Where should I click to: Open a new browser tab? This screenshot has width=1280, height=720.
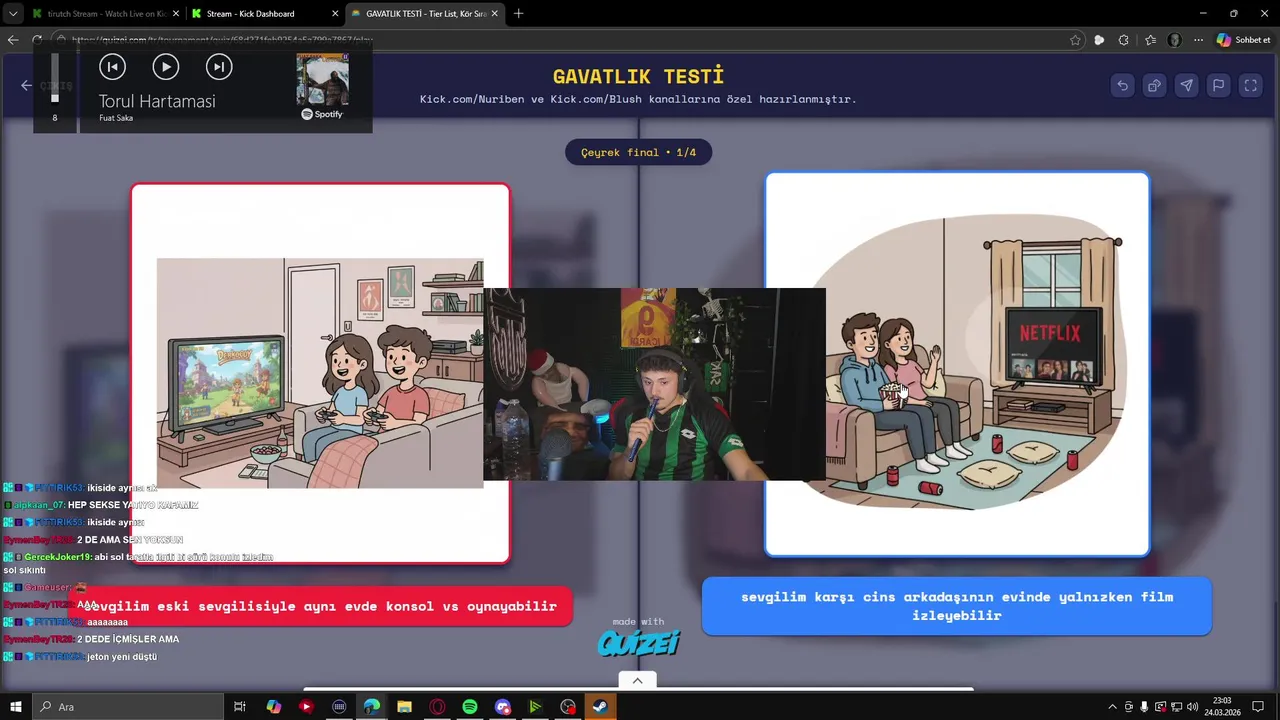518,14
